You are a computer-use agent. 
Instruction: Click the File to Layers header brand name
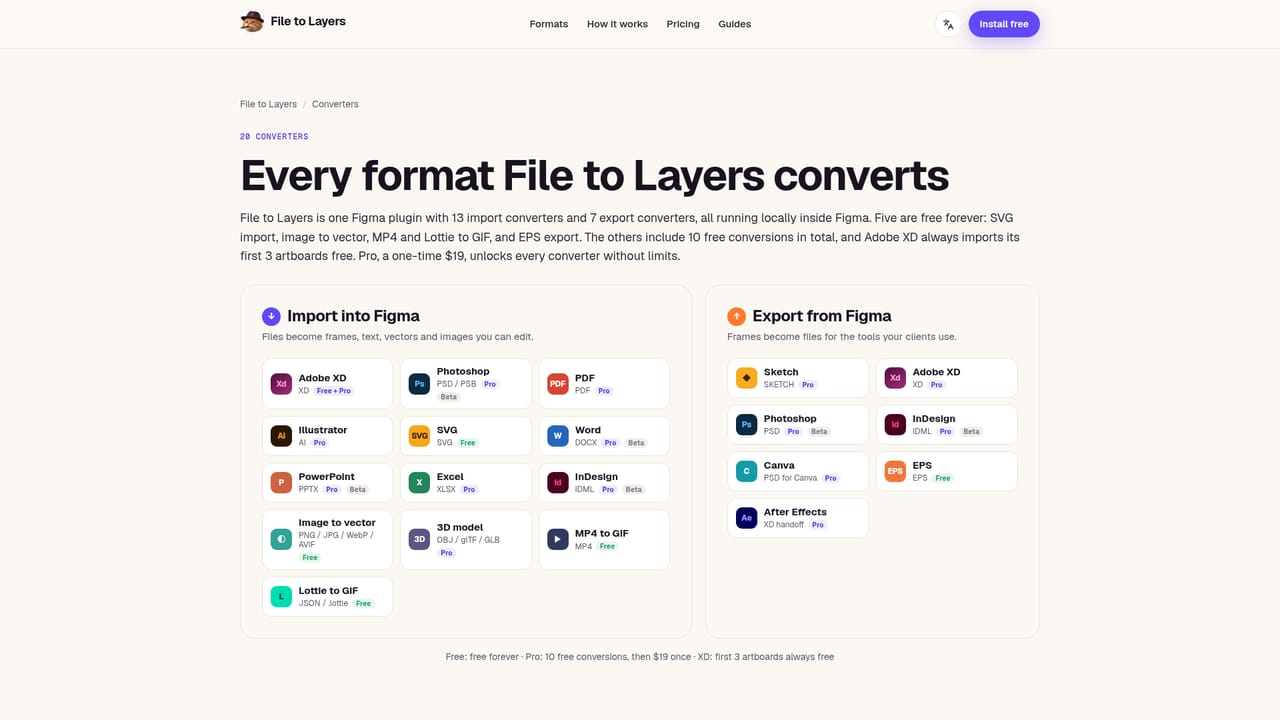pos(308,21)
